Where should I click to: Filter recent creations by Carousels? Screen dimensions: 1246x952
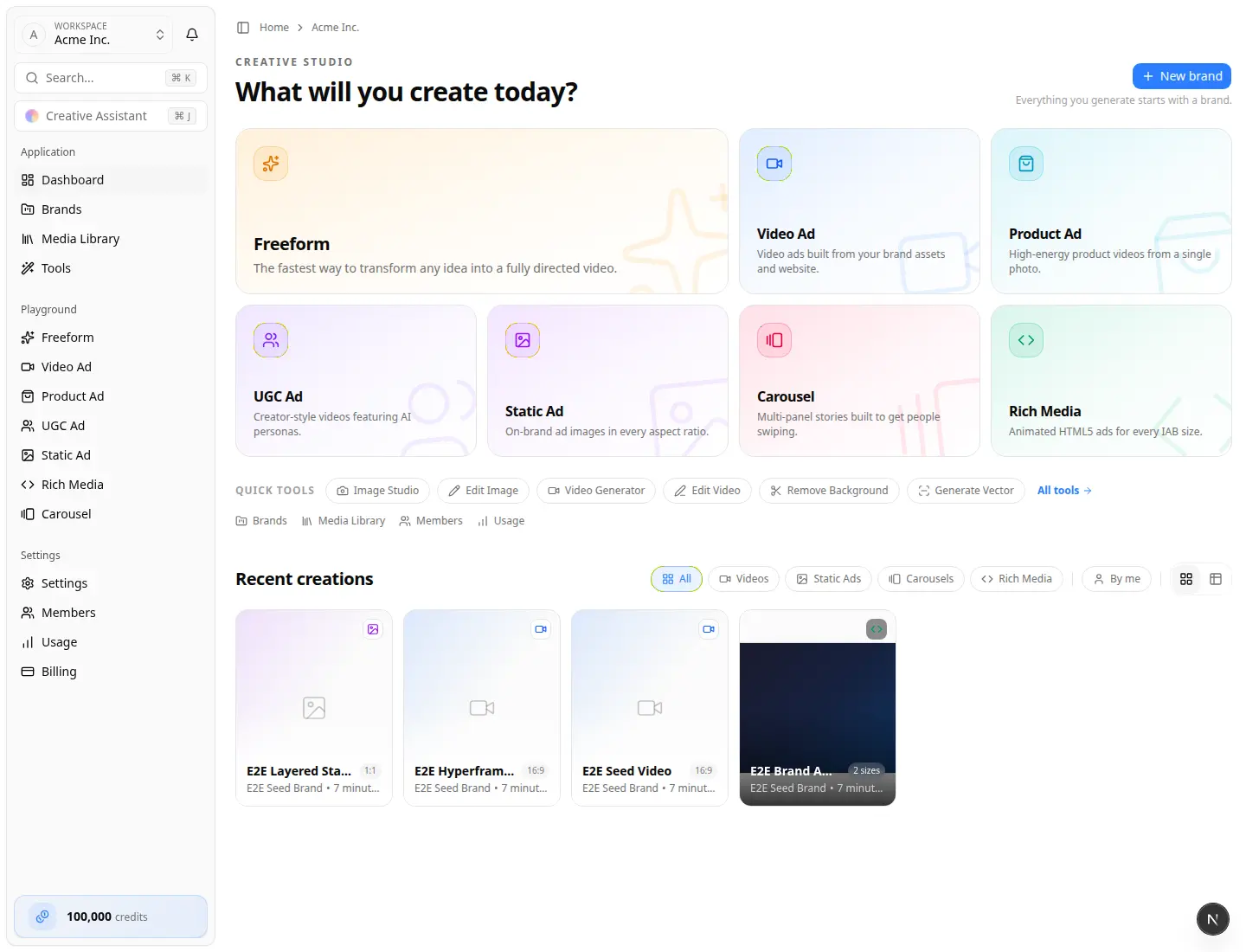922,579
